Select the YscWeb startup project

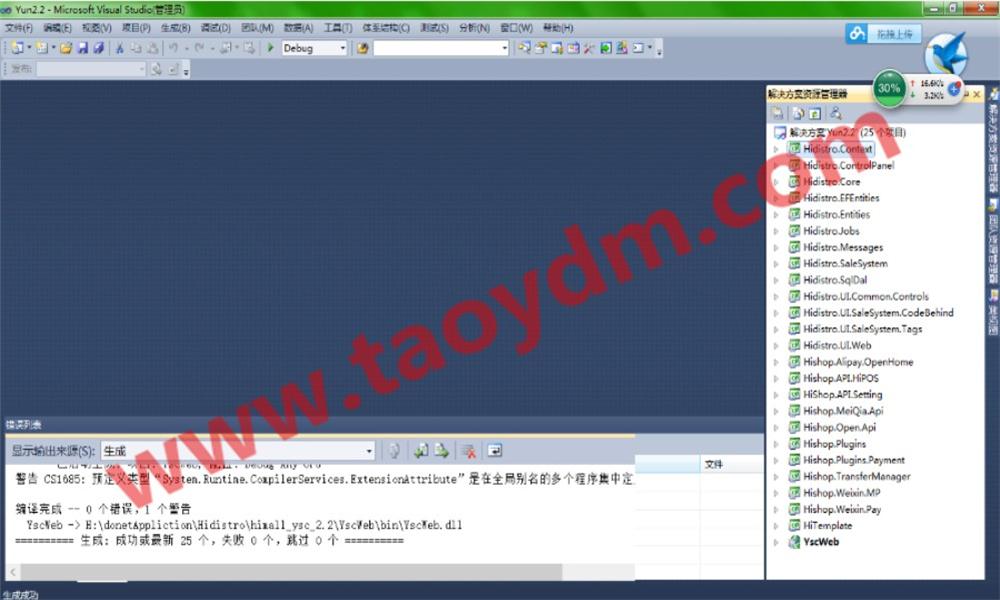click(821, 543)
